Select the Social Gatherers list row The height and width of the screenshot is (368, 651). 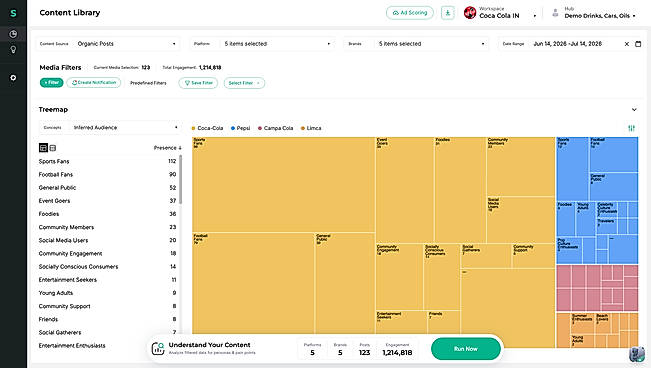(x=107, y=332)
